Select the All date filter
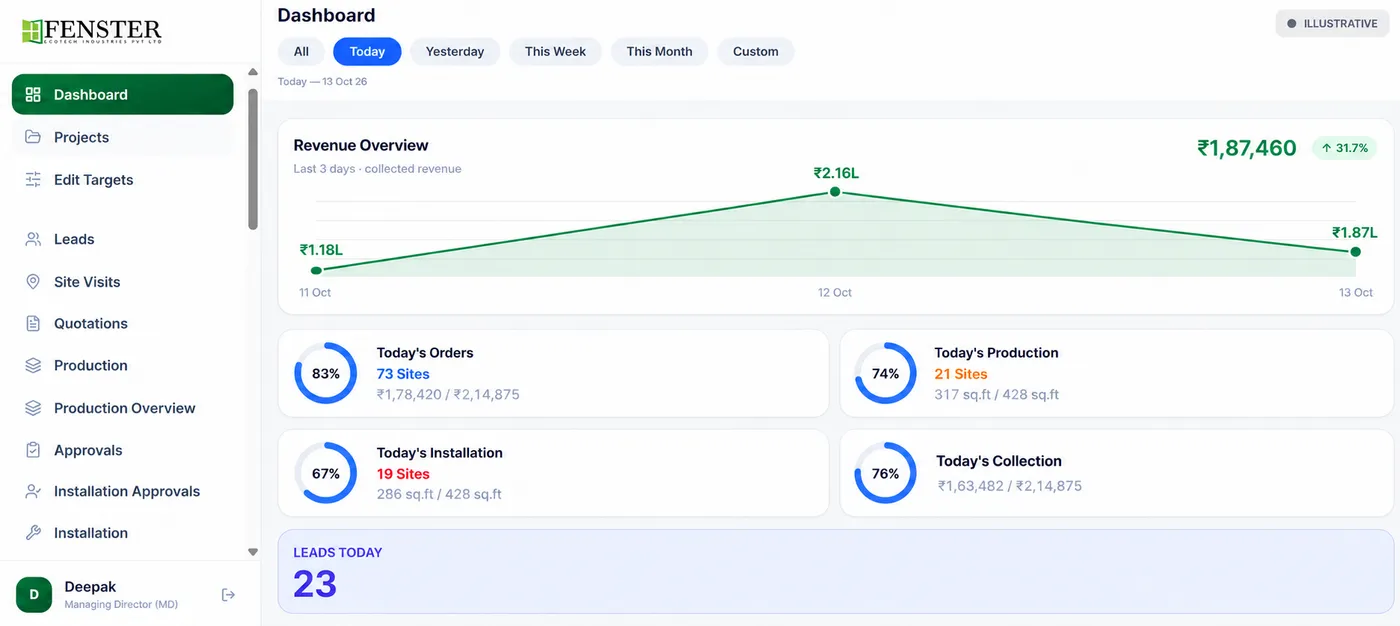1400x626 pixels. pyautogui.click(x=301, y=52)
